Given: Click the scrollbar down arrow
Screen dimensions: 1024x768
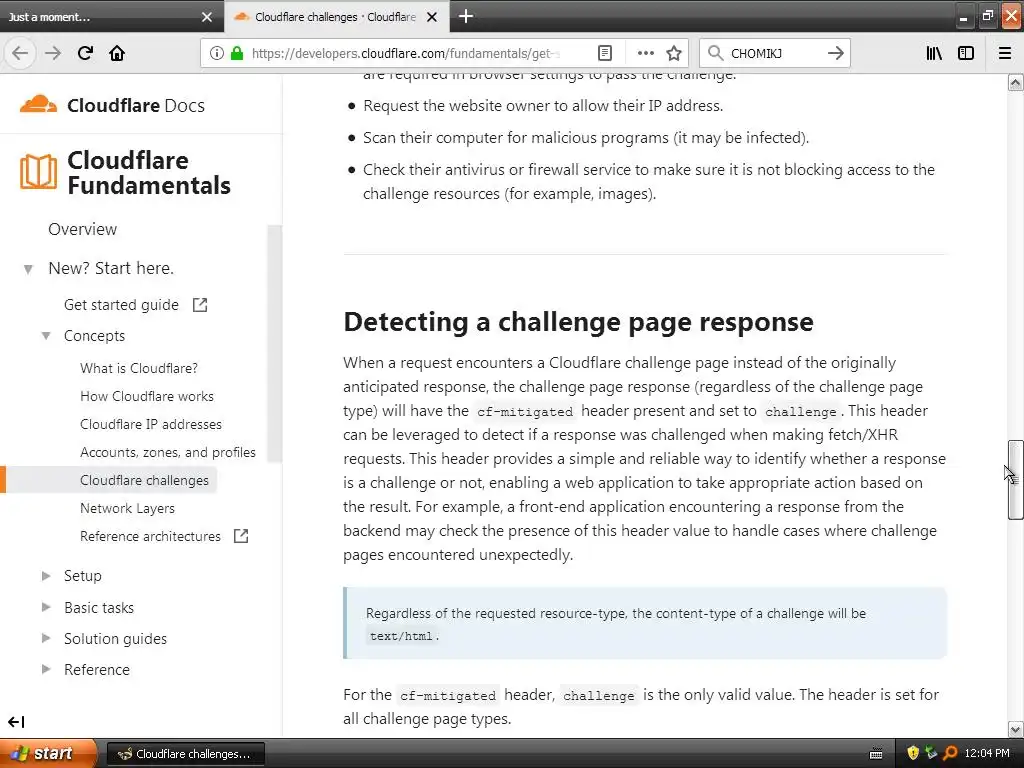Looking at the screenshot, I should point(1015,729).
